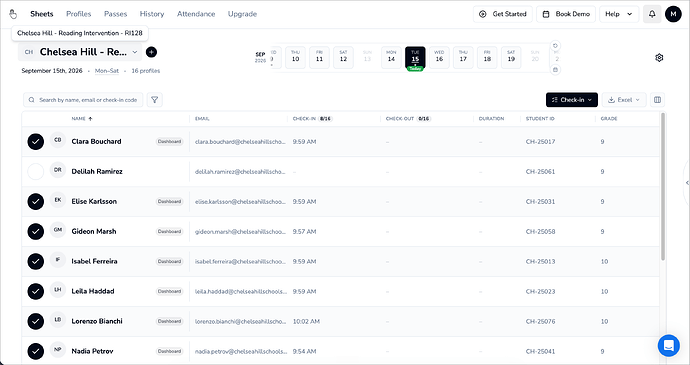Click the GM avatar for Gideon Marsh

tap(58, 230)
